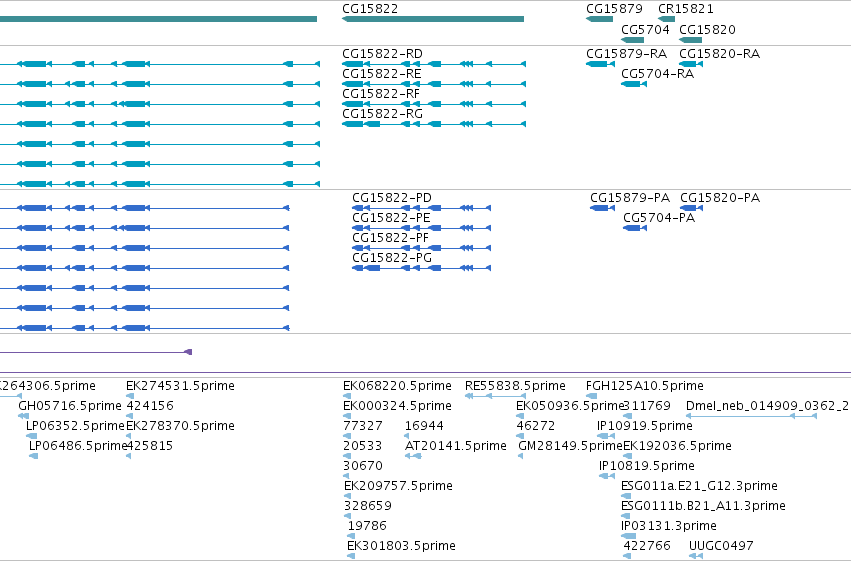Image resolution: width=851 pixels, height=561 pixels.
Task: Click Dmel_neb_014909_0362_2 feature label
Action: point(767,406)
